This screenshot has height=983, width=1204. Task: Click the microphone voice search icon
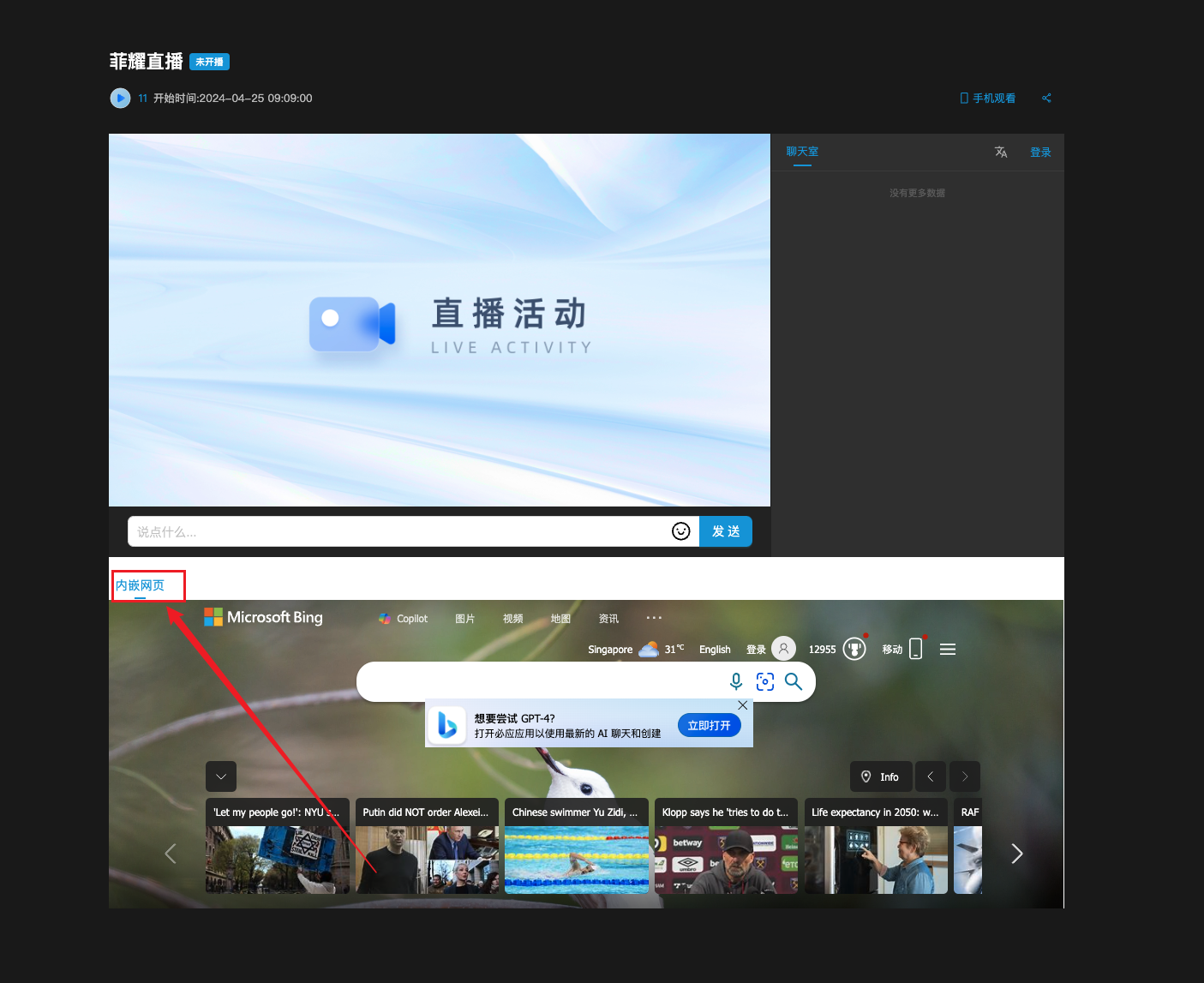736,681
